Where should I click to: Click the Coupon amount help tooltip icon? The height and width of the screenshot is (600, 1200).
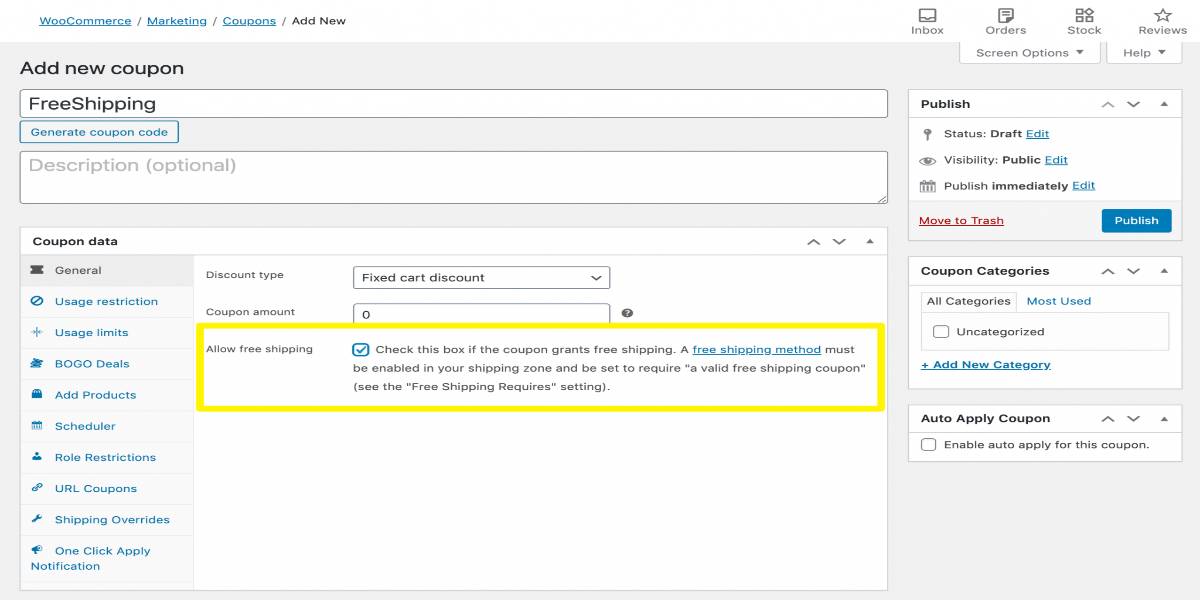click(x=627, y=313)
